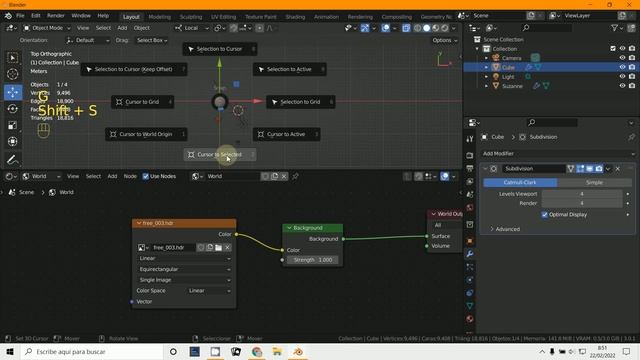Select Catmull-Clark subdivision type
This screenshot has height=360, width=640.
click(x=520, y=182)
